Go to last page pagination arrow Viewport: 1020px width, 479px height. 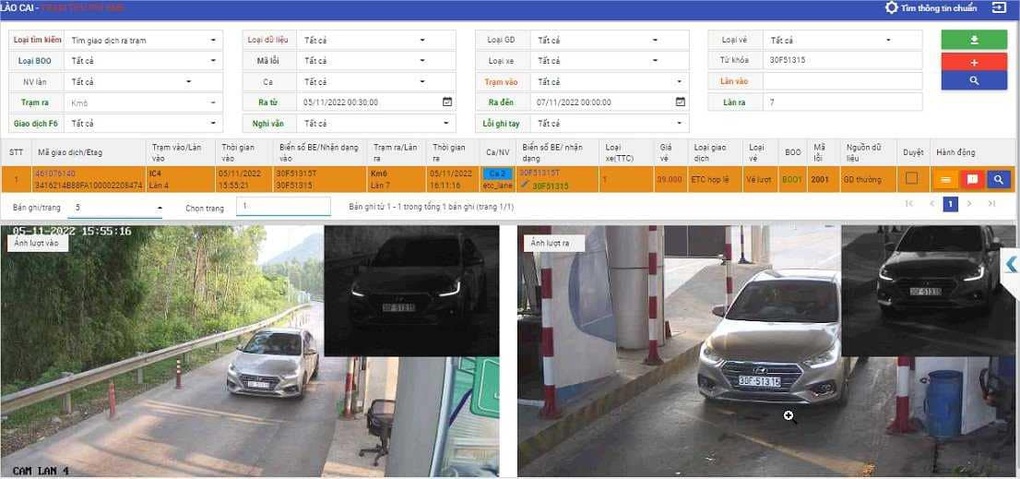(x=991, y=204)
